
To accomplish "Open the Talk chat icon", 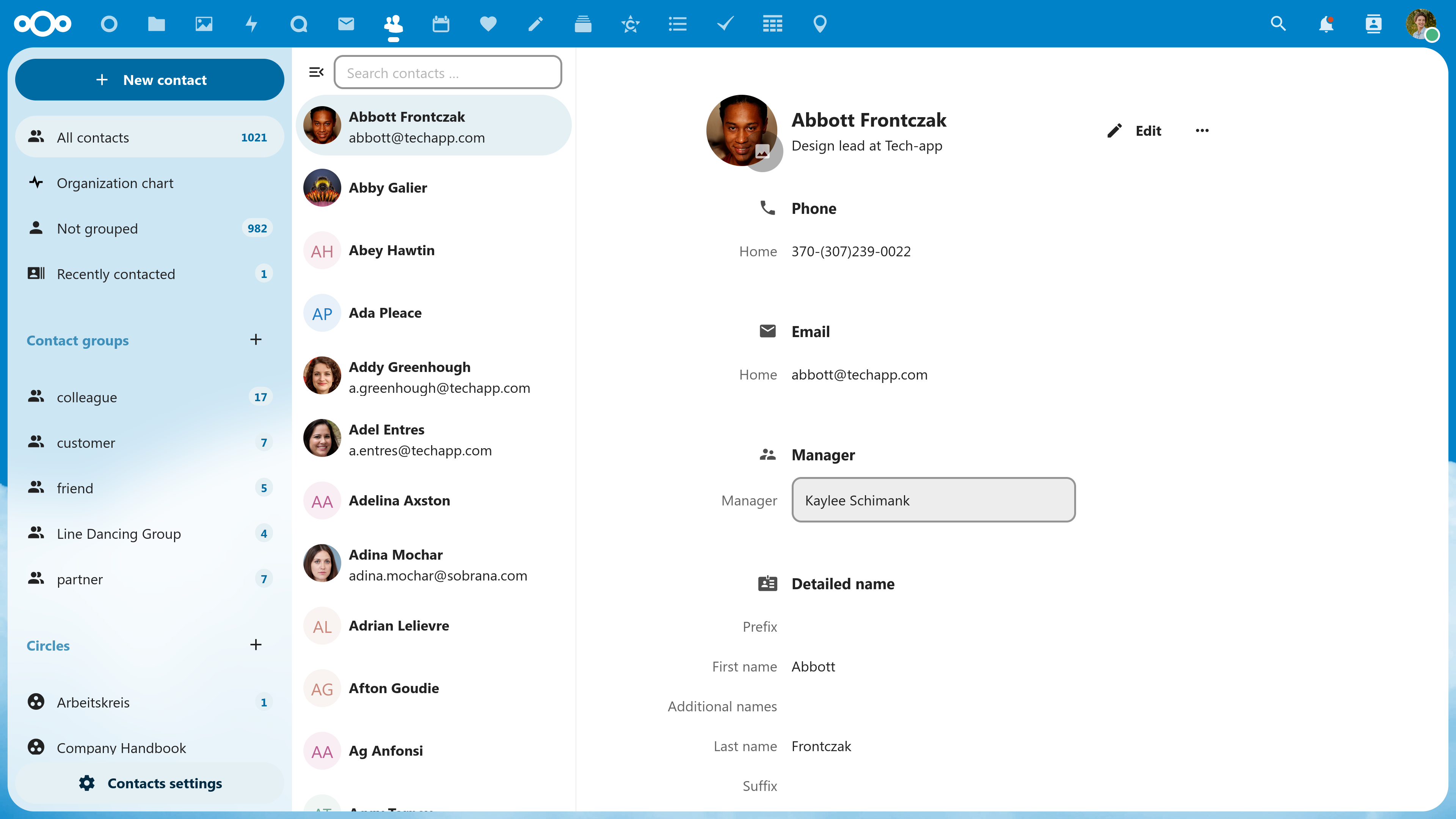I will pyautogui.click(x=299, y=24).
